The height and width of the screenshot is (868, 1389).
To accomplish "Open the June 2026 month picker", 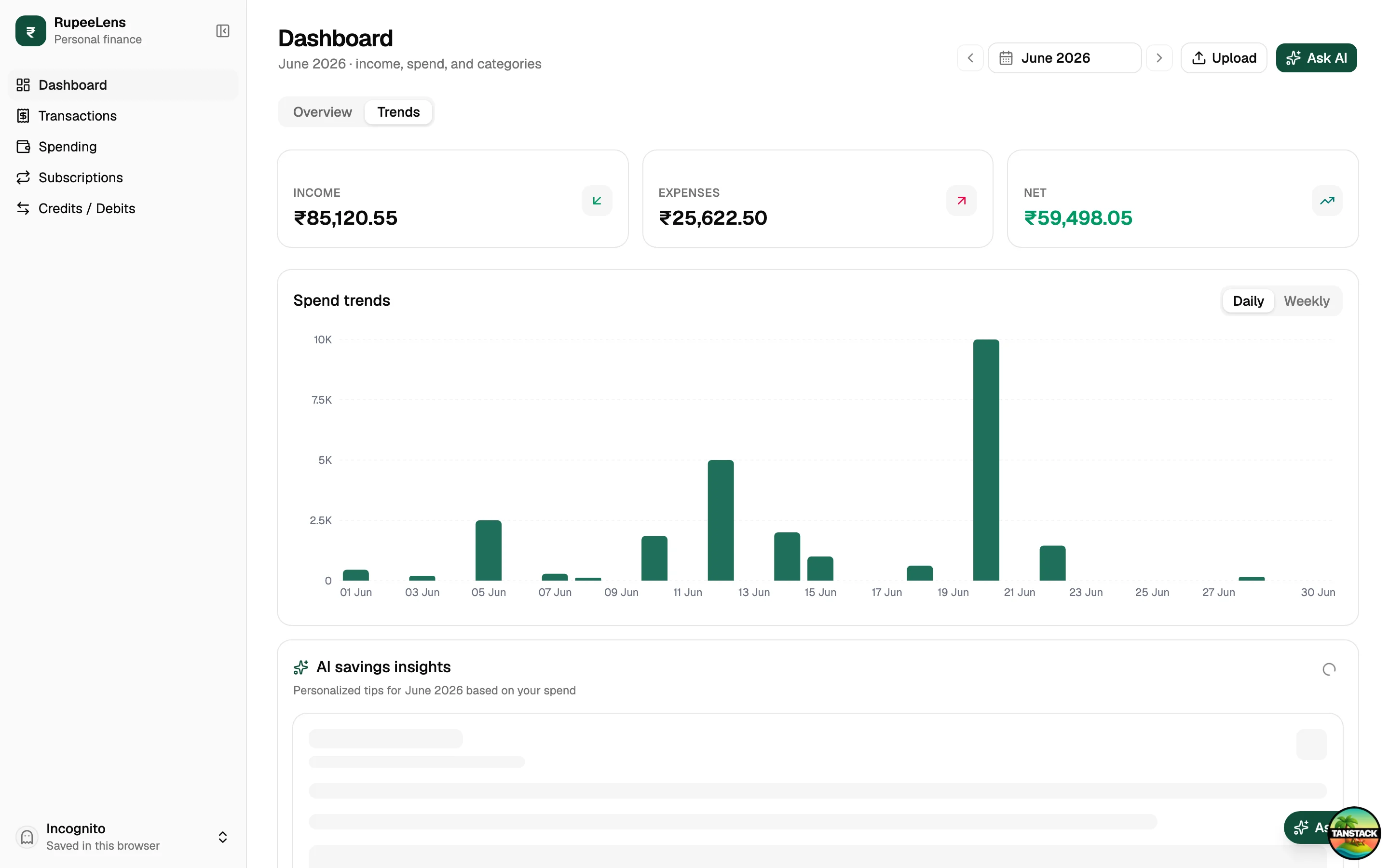I will coord(1064,58).
